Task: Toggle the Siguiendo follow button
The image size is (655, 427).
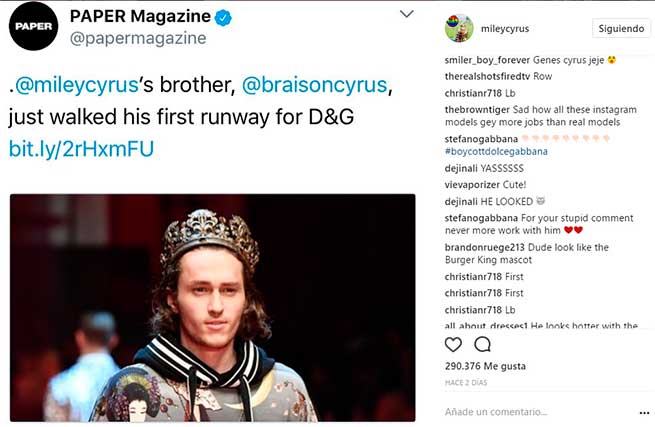Action: point(621,28)
